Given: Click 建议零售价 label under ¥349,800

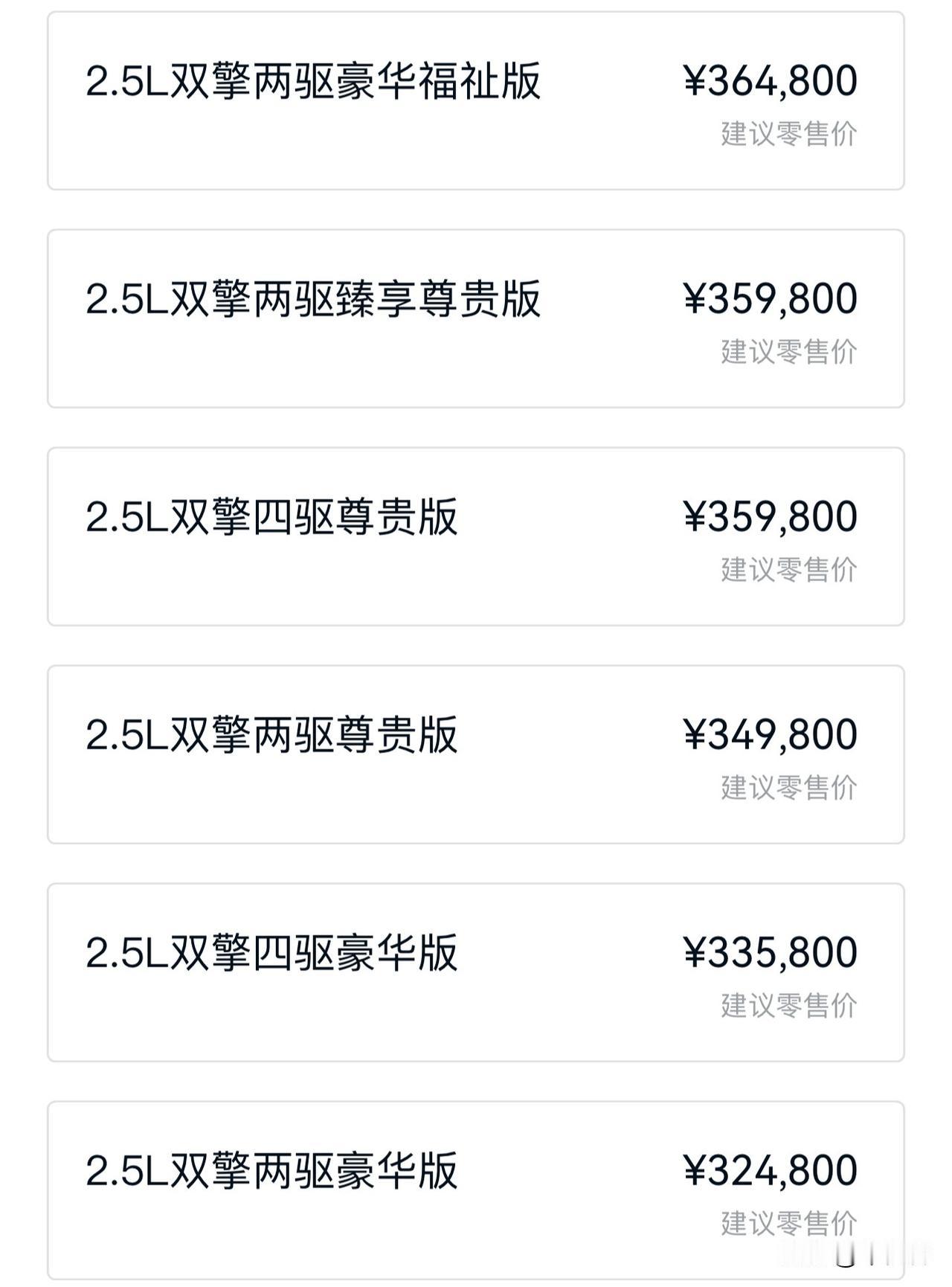Looking at the screenshot, I should coord(789,788).
